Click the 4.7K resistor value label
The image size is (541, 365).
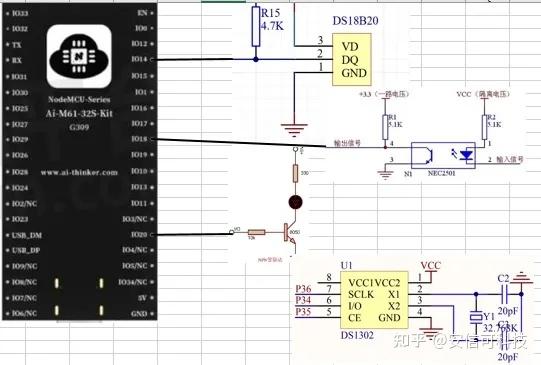[x=272, y=26]
